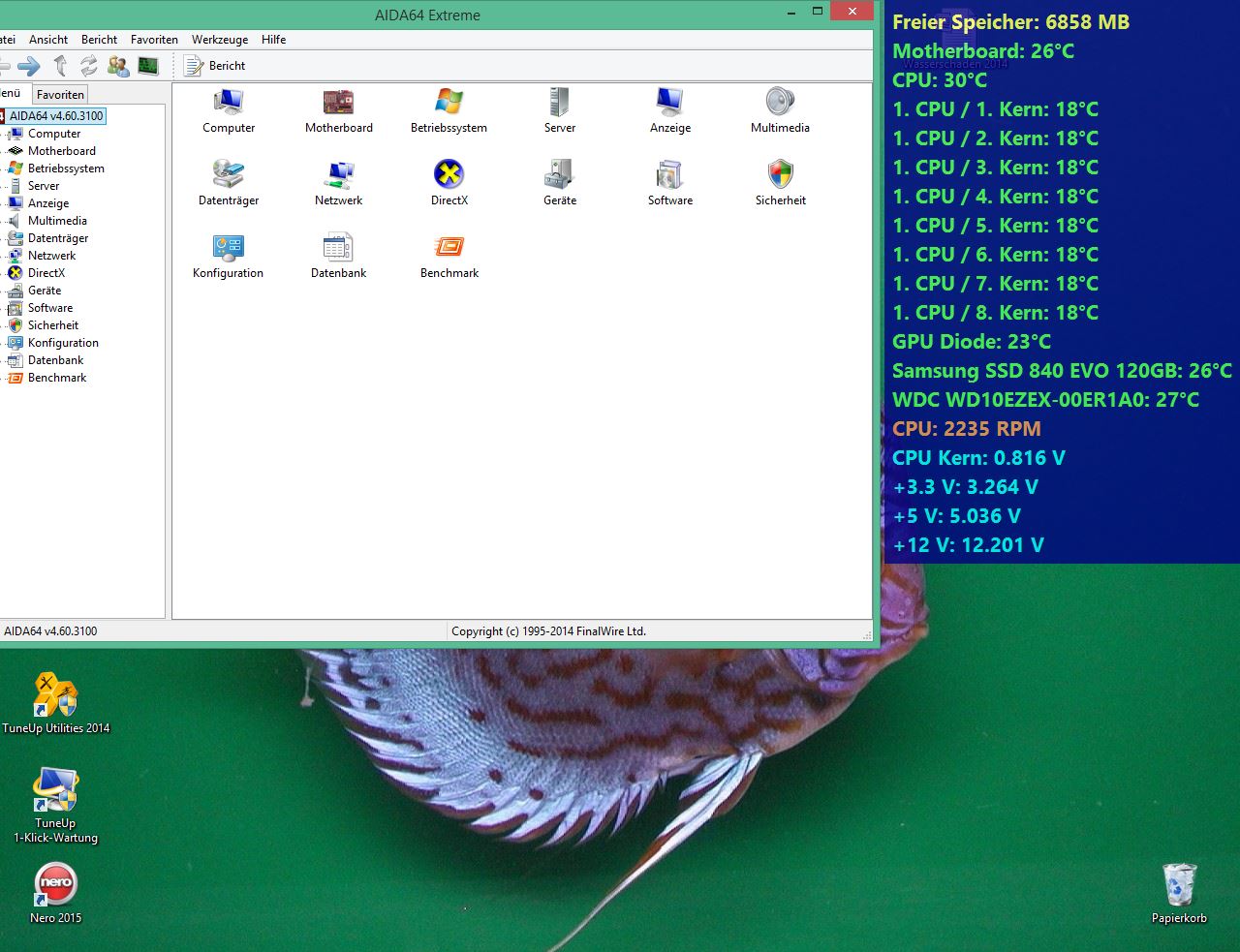Open the large Anzeige category icon
This screenshot has width=1240, height=952.
(669, 102)
